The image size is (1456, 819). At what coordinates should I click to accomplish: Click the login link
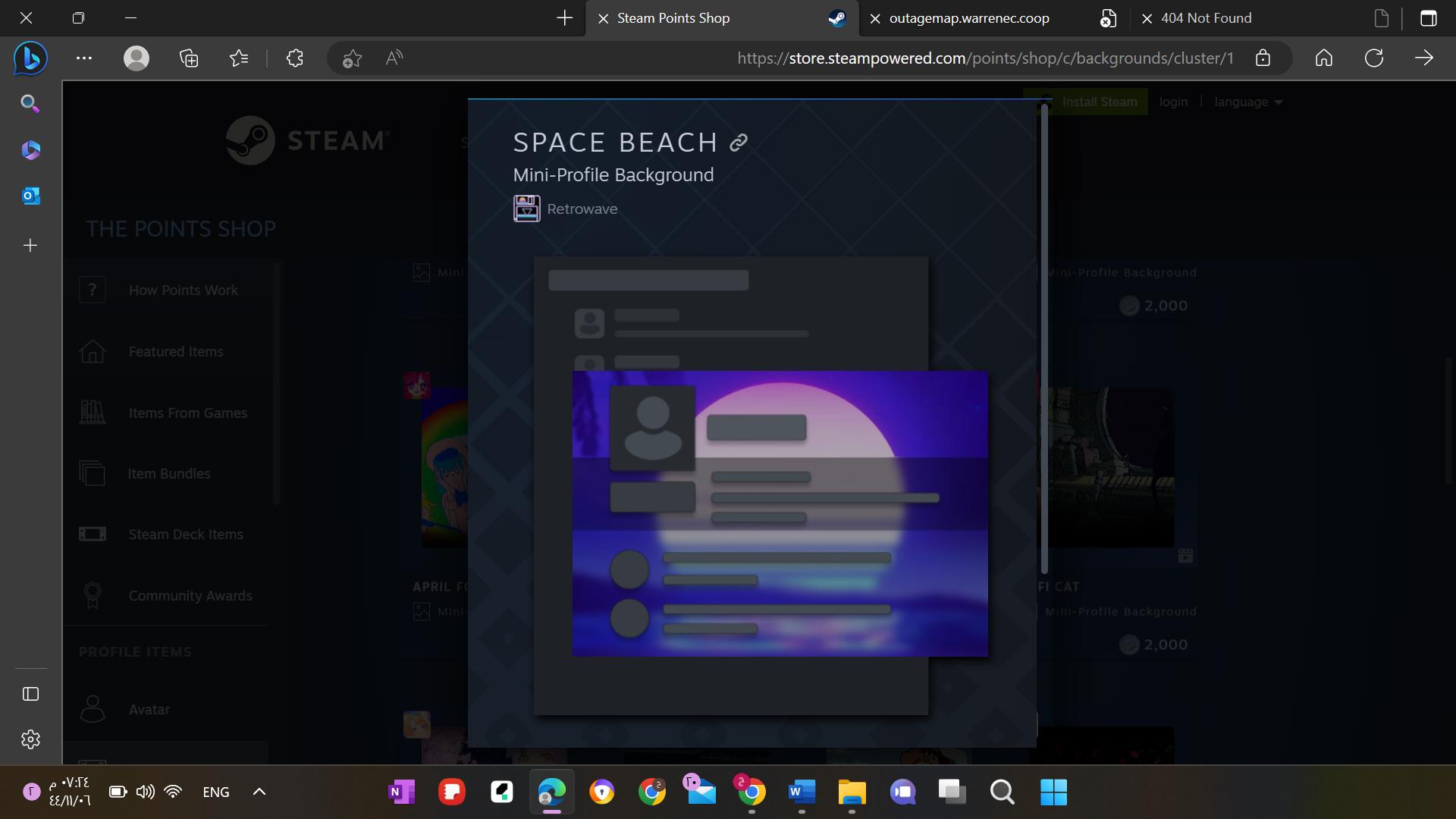[x=1173, y=102]
